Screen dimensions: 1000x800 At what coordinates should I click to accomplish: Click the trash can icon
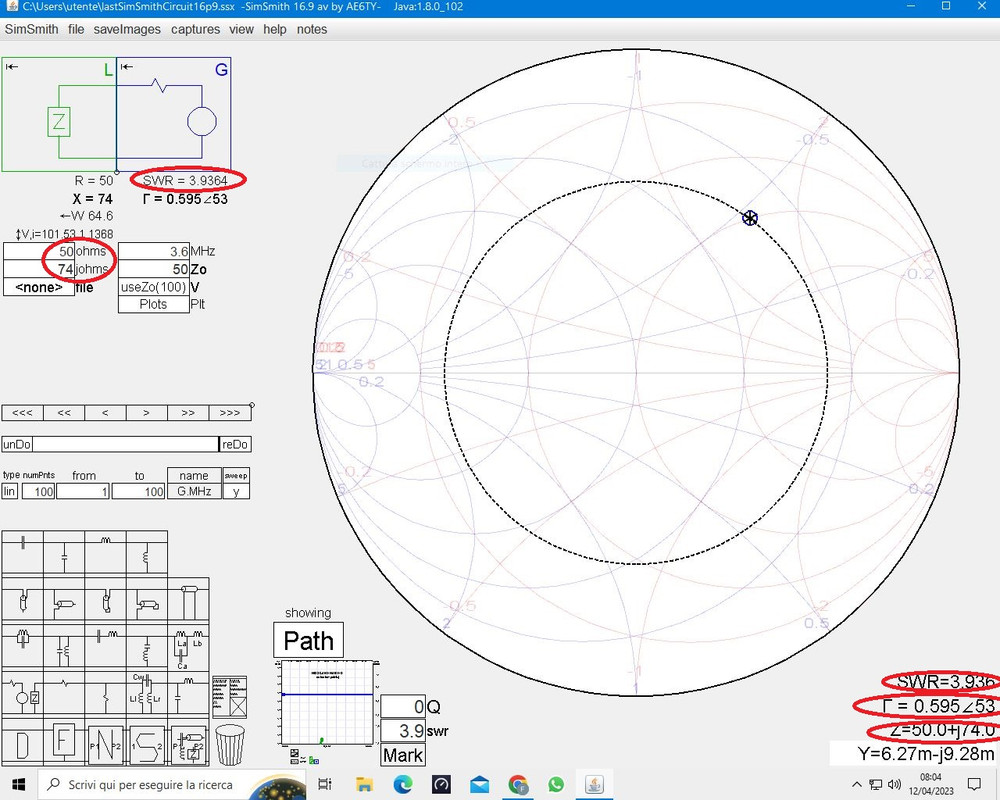230,744
